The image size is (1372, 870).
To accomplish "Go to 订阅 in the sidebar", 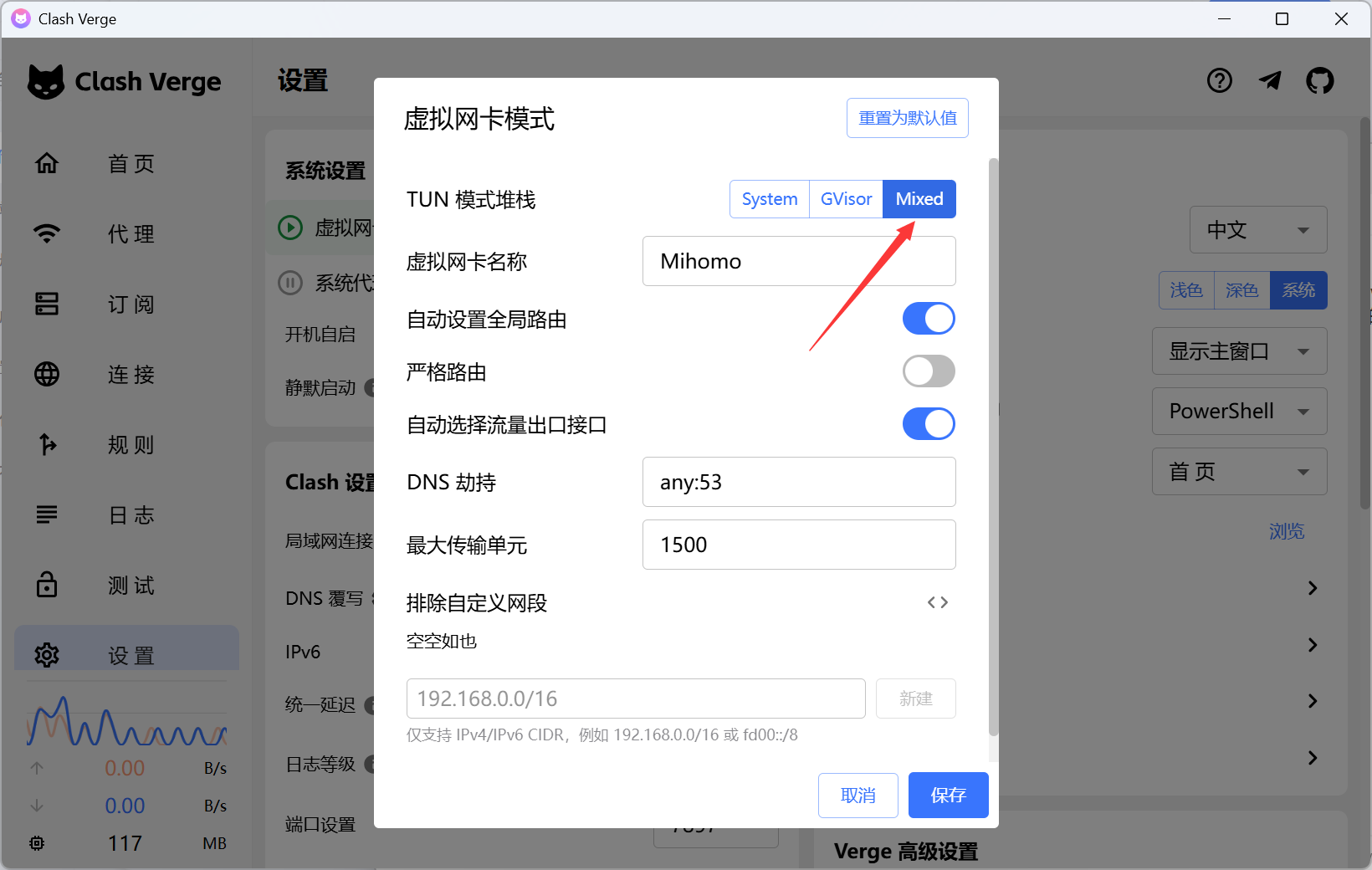I will tap(131, 304).
